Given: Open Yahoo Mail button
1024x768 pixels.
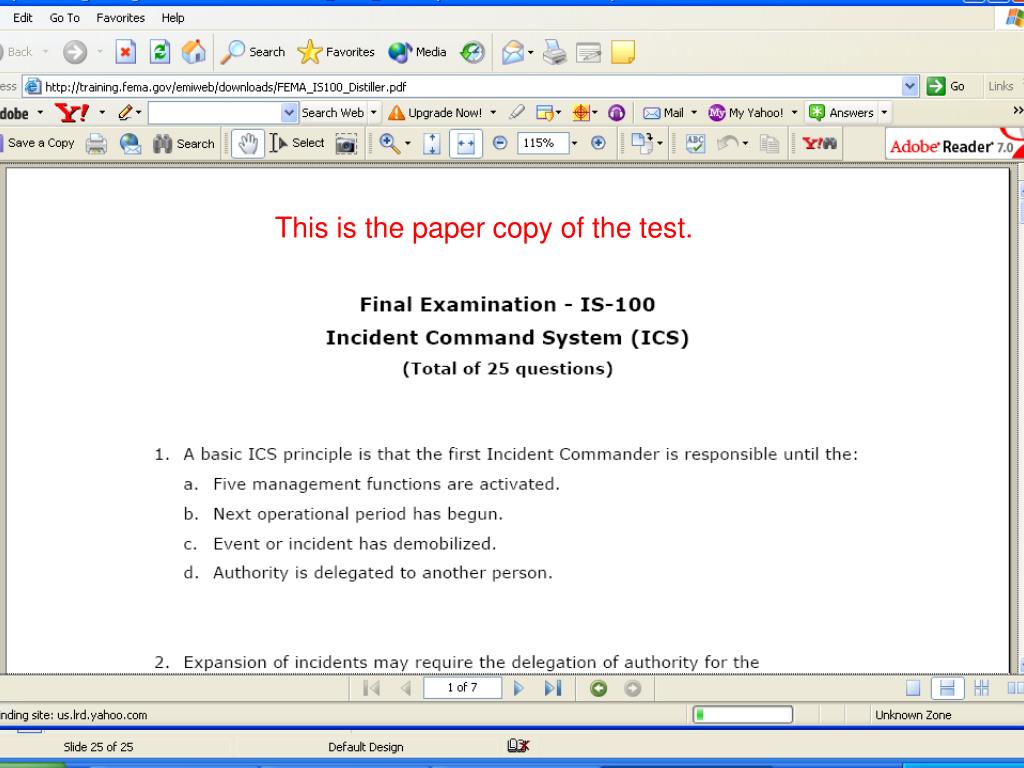Looking at the screenshot, I should (x=664, y=113).
